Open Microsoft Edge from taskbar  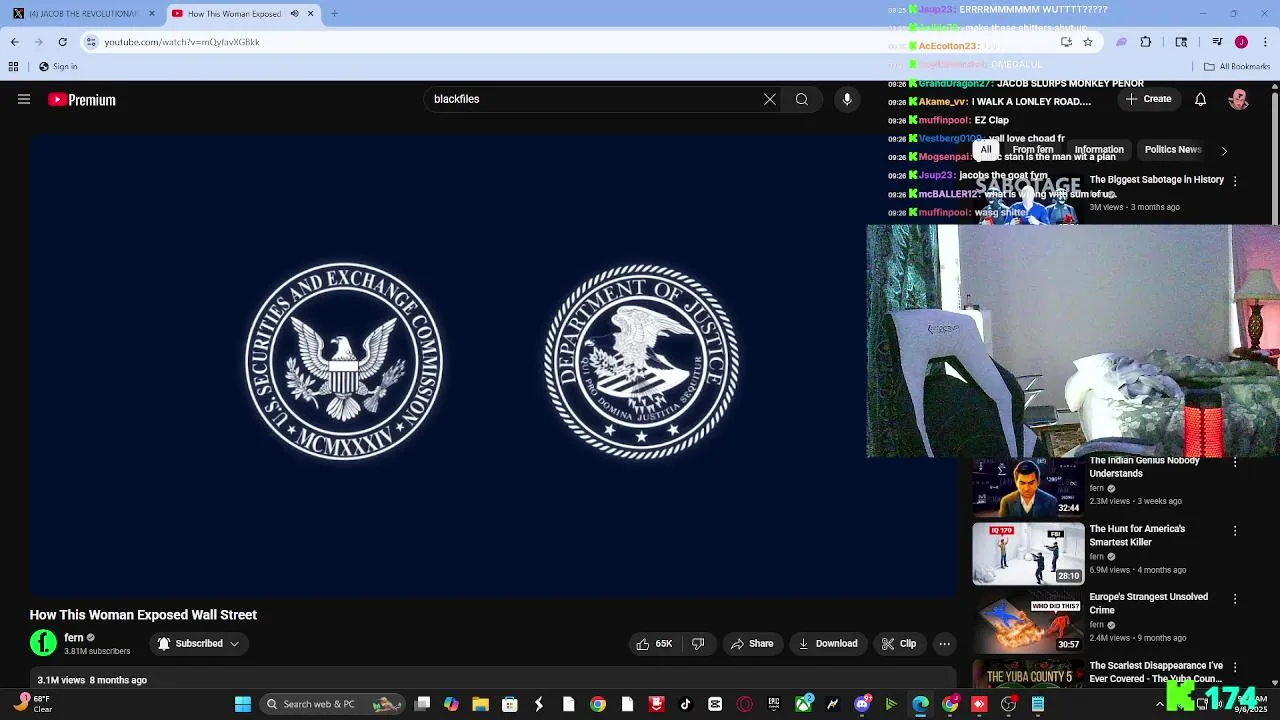[x=920, y=704]
